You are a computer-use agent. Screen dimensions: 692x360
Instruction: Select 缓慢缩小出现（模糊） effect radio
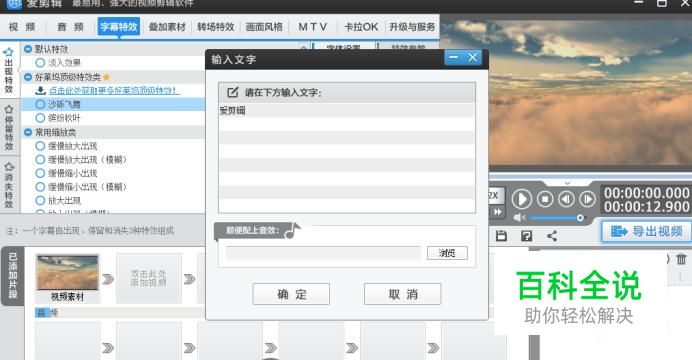[x=40, y=187]
